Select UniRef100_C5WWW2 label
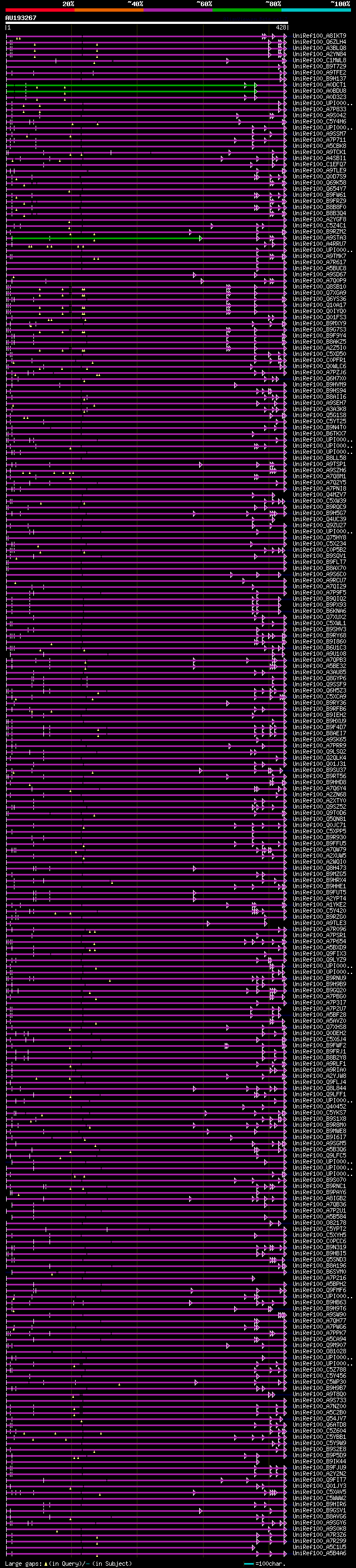356x1568 pixels. pyautogui.click(x=319, y=1498)
